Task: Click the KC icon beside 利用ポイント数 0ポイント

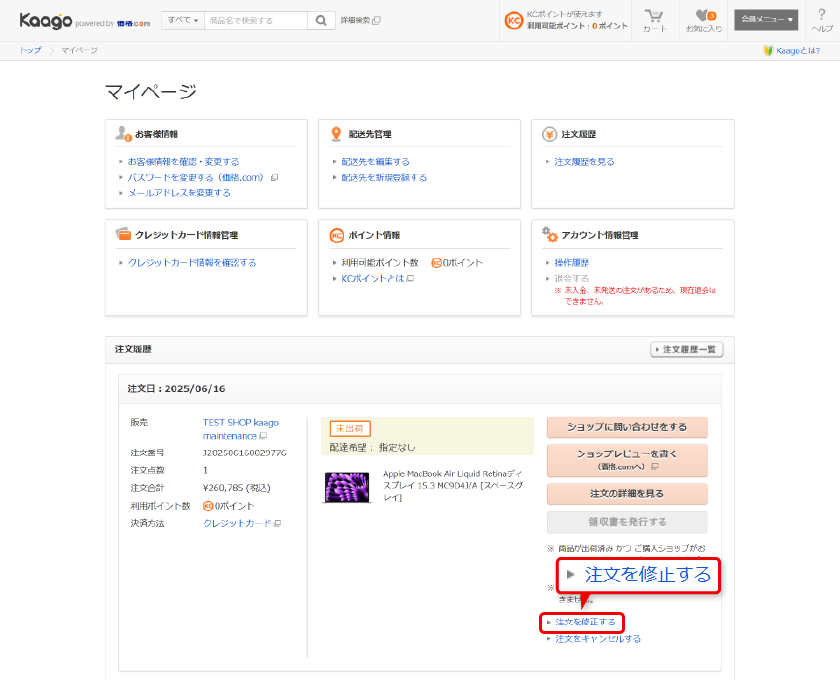Action: click(208, 506)
